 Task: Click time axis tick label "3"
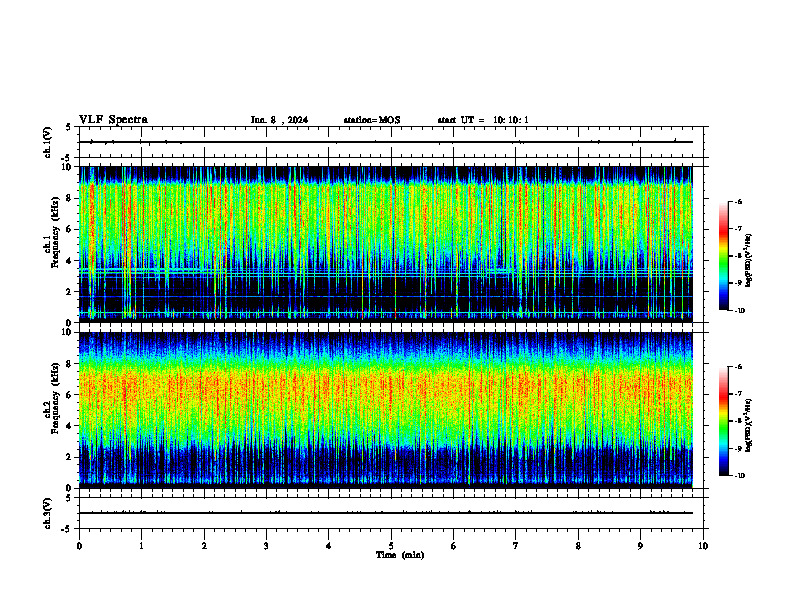[x=266, y=546]
